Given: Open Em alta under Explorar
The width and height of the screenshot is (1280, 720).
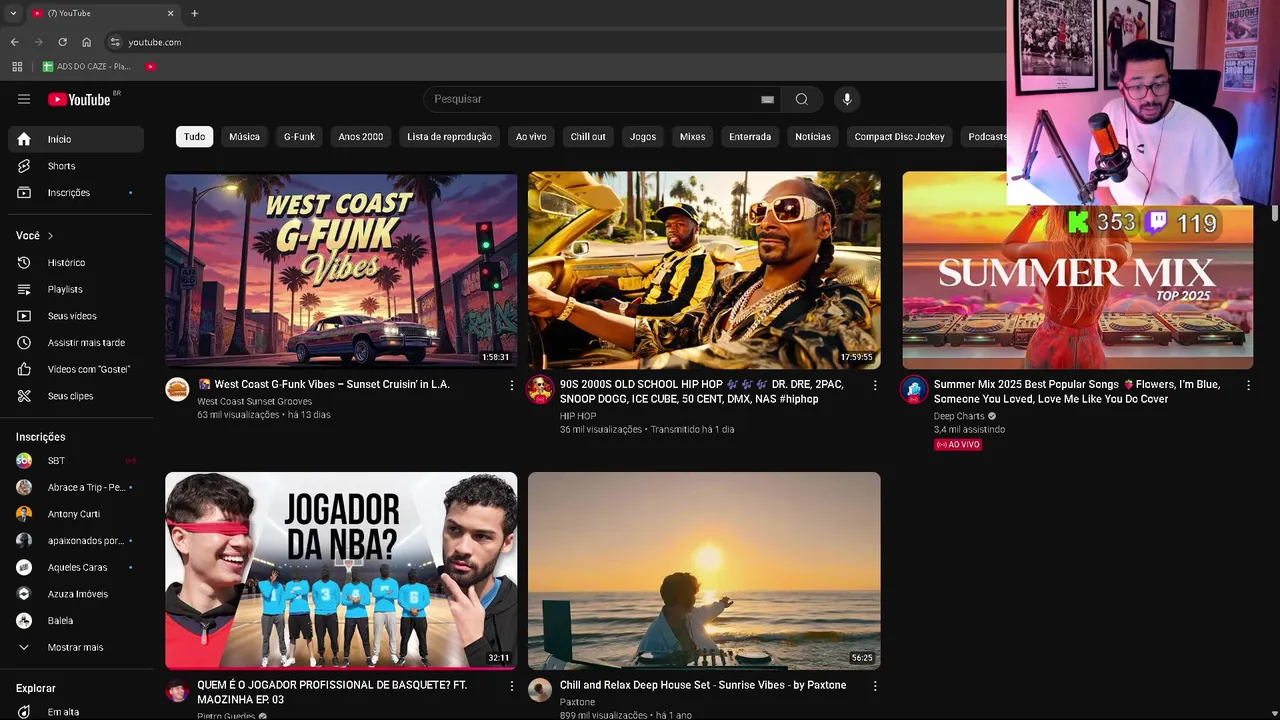Looking at the screenshot, I should [76, 712].
